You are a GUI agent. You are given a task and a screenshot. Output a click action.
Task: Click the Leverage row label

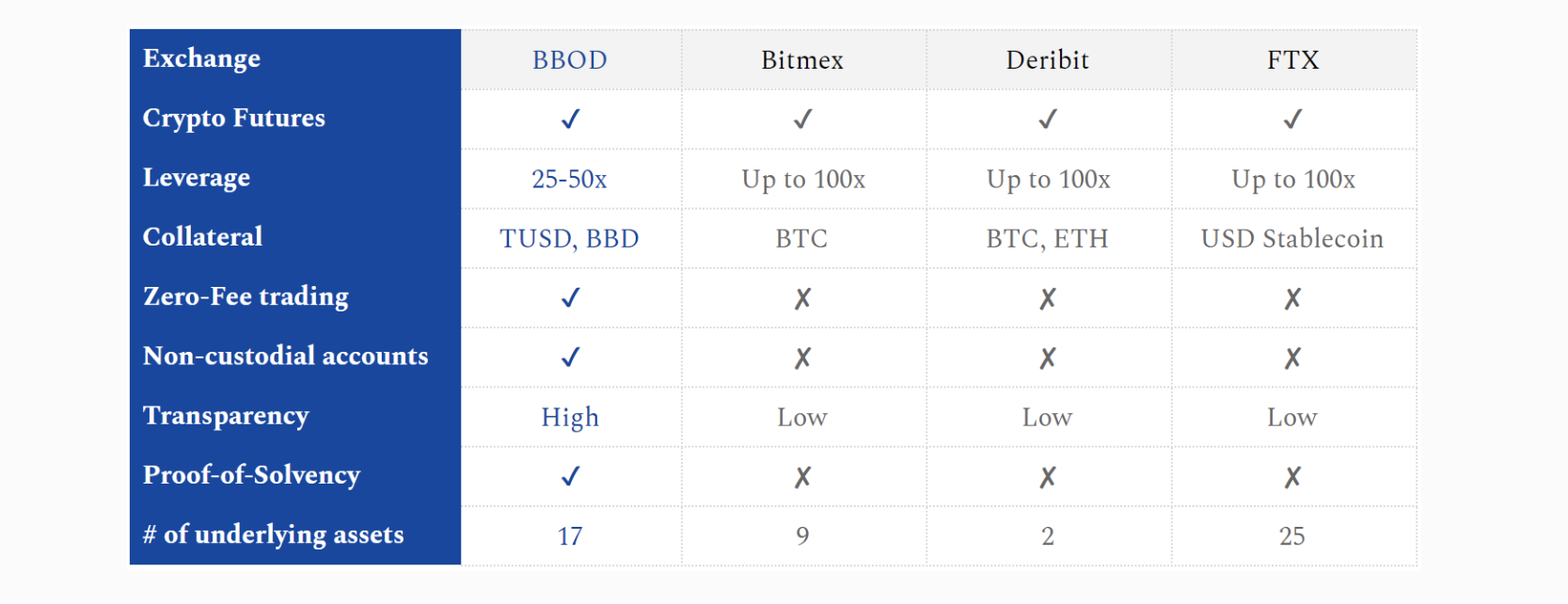coord(197,178)
